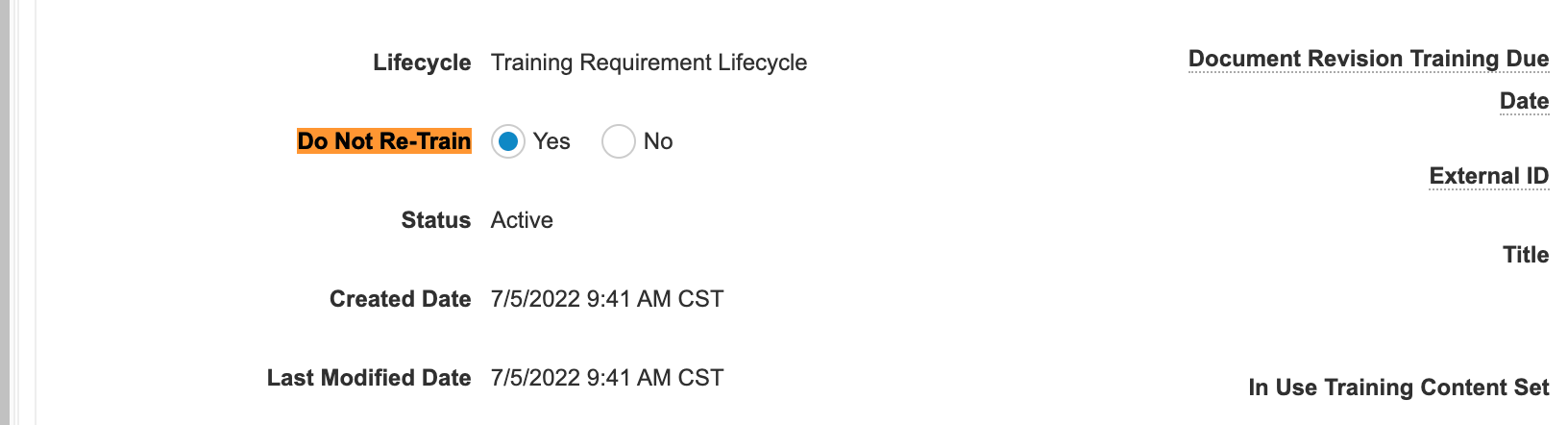Click the underlined "Date" label word
The width and height of the screenshot is (1568, 425).
coord(1524,101)
